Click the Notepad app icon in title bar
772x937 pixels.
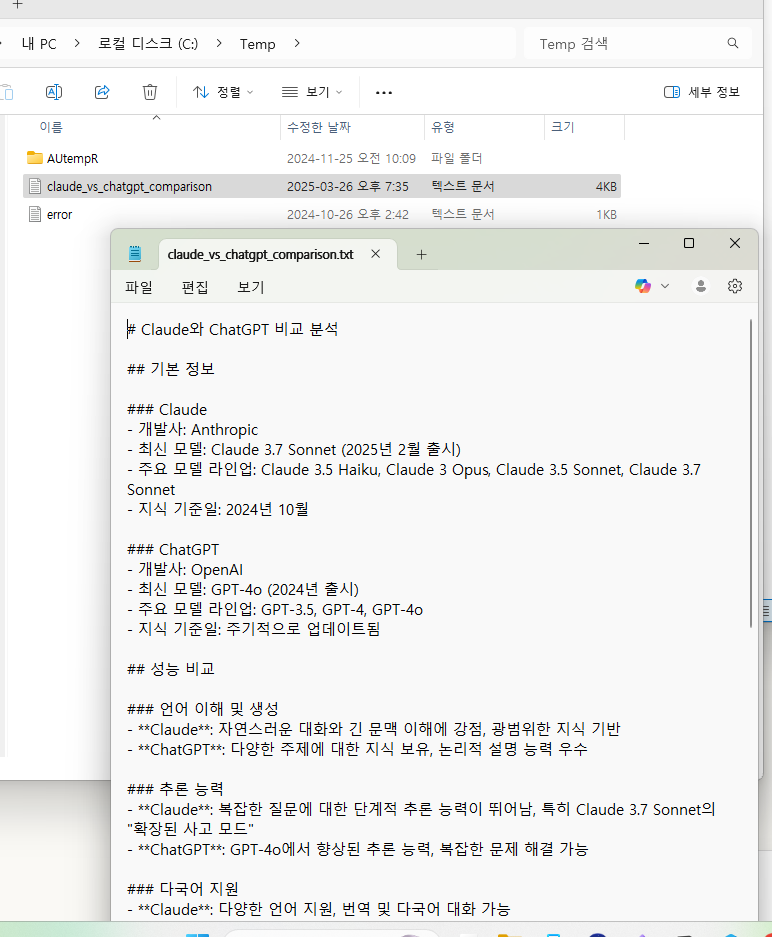coord(135,254)
